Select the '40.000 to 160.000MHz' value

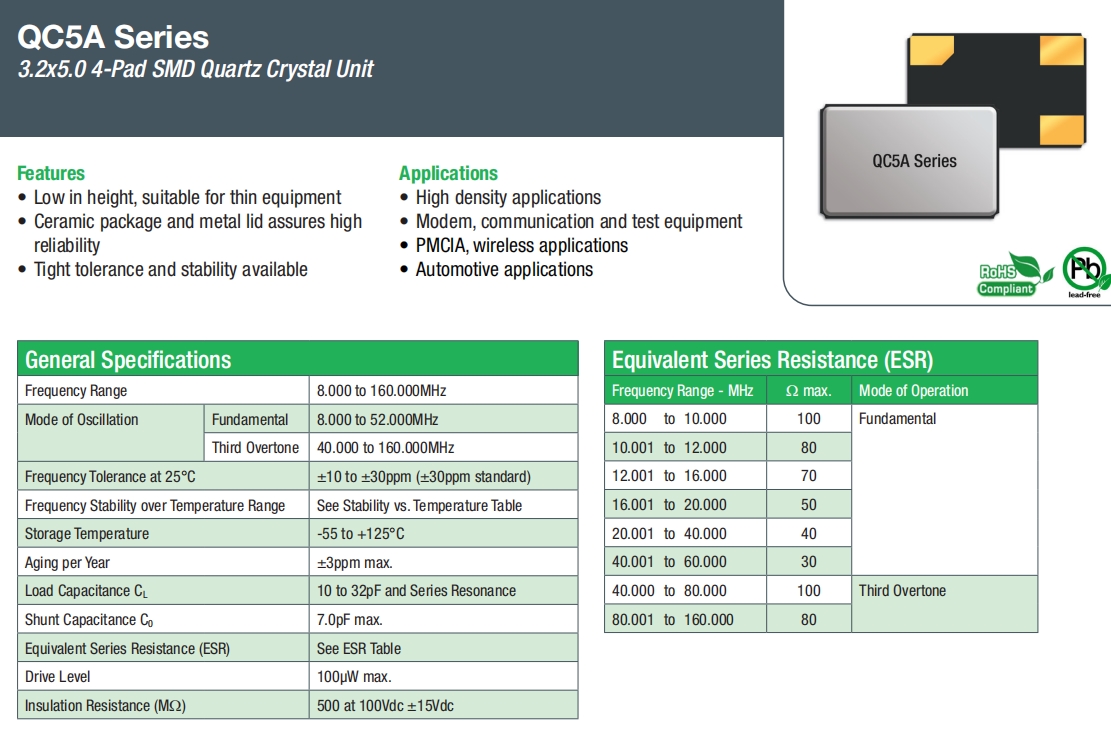385,448
